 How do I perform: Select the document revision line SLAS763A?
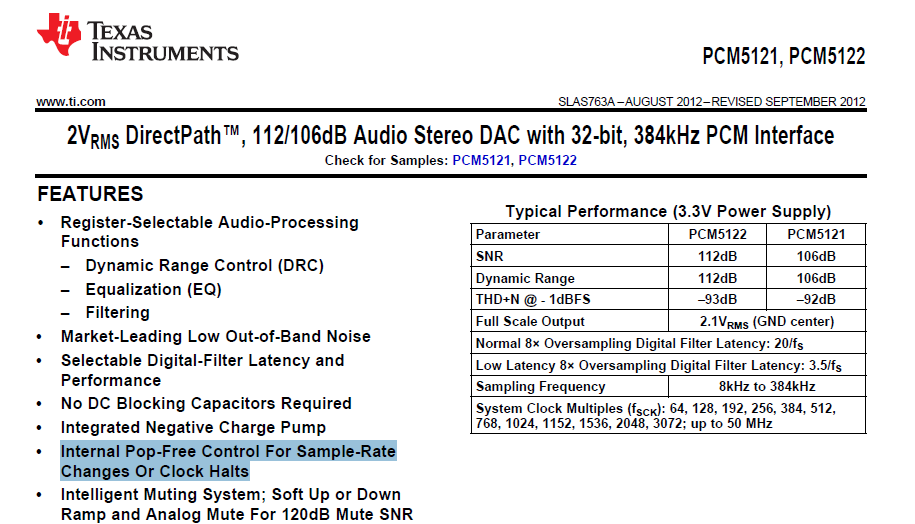[x=711, y=102]
